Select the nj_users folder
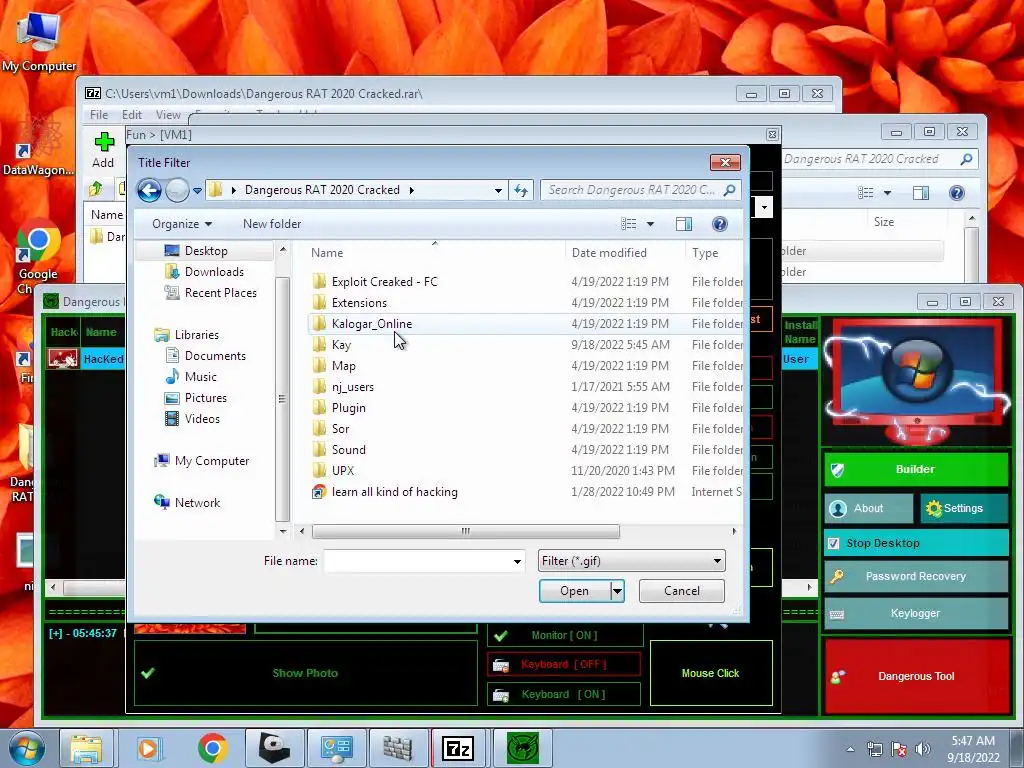 click(x=353, y=387)
